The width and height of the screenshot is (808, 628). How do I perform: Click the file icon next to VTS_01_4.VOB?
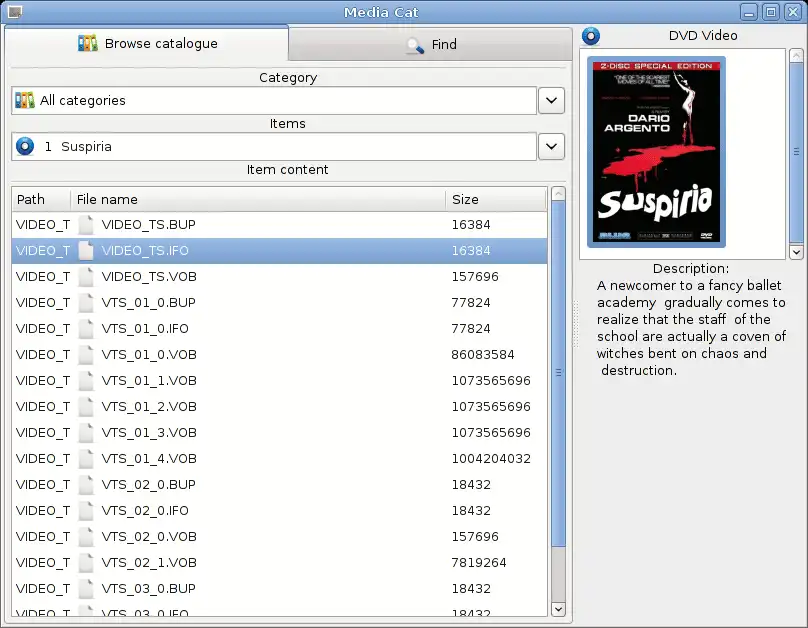click(x=86, y=459)
